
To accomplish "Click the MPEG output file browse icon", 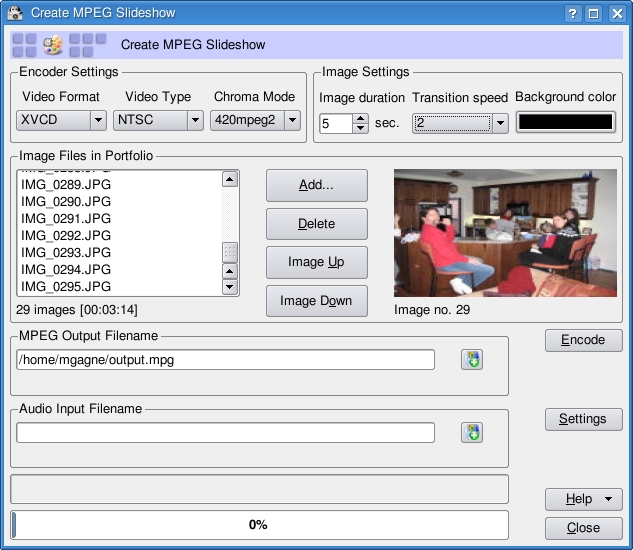I will [x=472, y=359].
